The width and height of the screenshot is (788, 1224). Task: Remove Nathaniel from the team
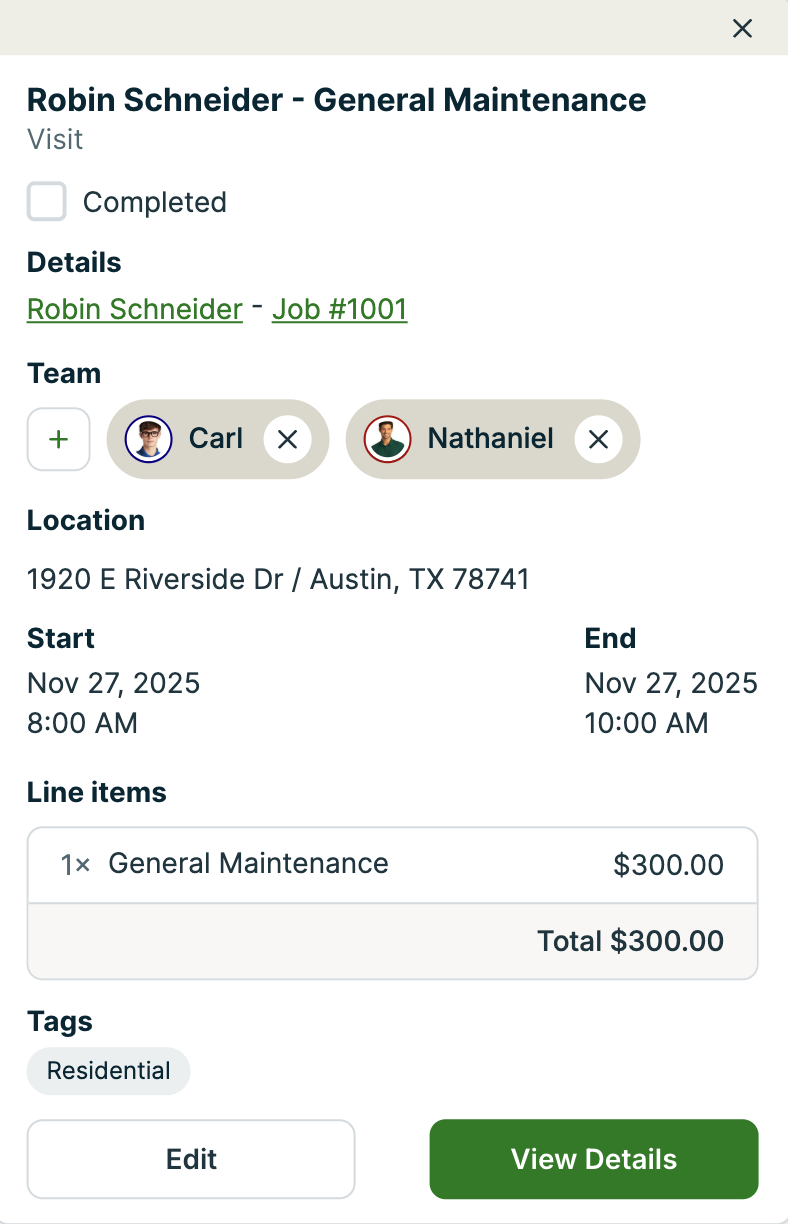tap(598, 439)
